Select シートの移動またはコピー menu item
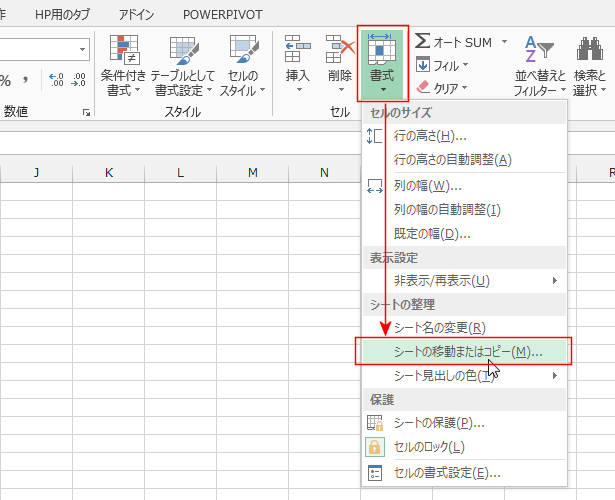615x500 pixels. [465, 351]
